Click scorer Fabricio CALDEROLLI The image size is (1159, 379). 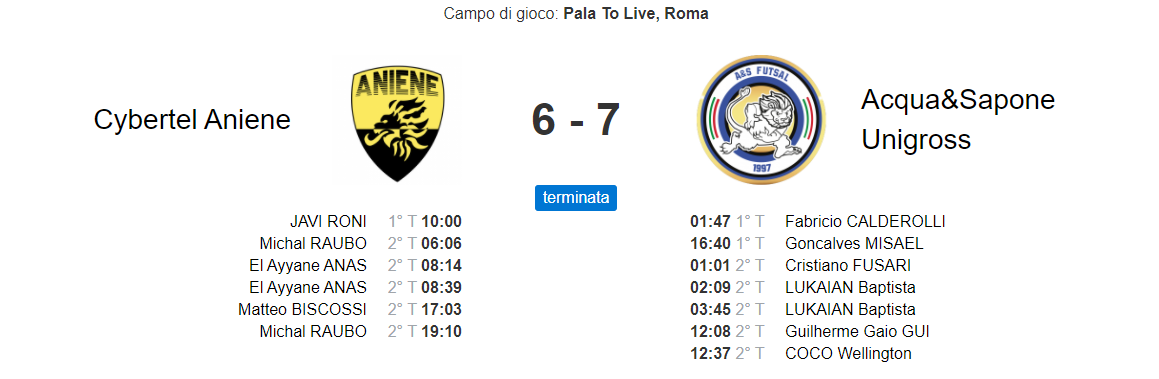tap(865, 222)
